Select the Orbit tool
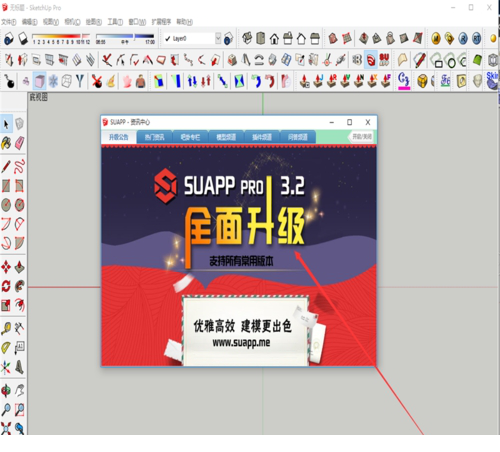This screenshot has width=500, height=452. coord(6,390)
